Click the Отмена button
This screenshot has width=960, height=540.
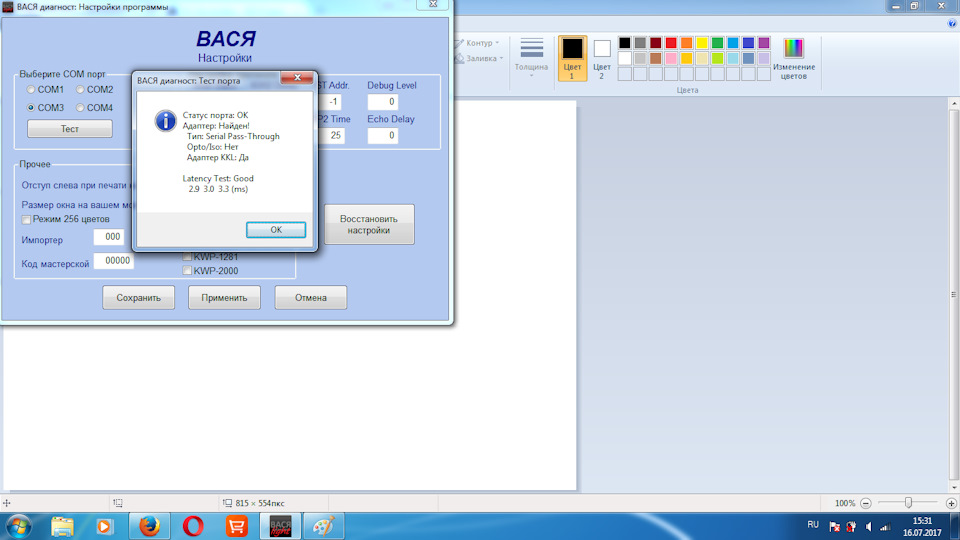tap(310, 298)
